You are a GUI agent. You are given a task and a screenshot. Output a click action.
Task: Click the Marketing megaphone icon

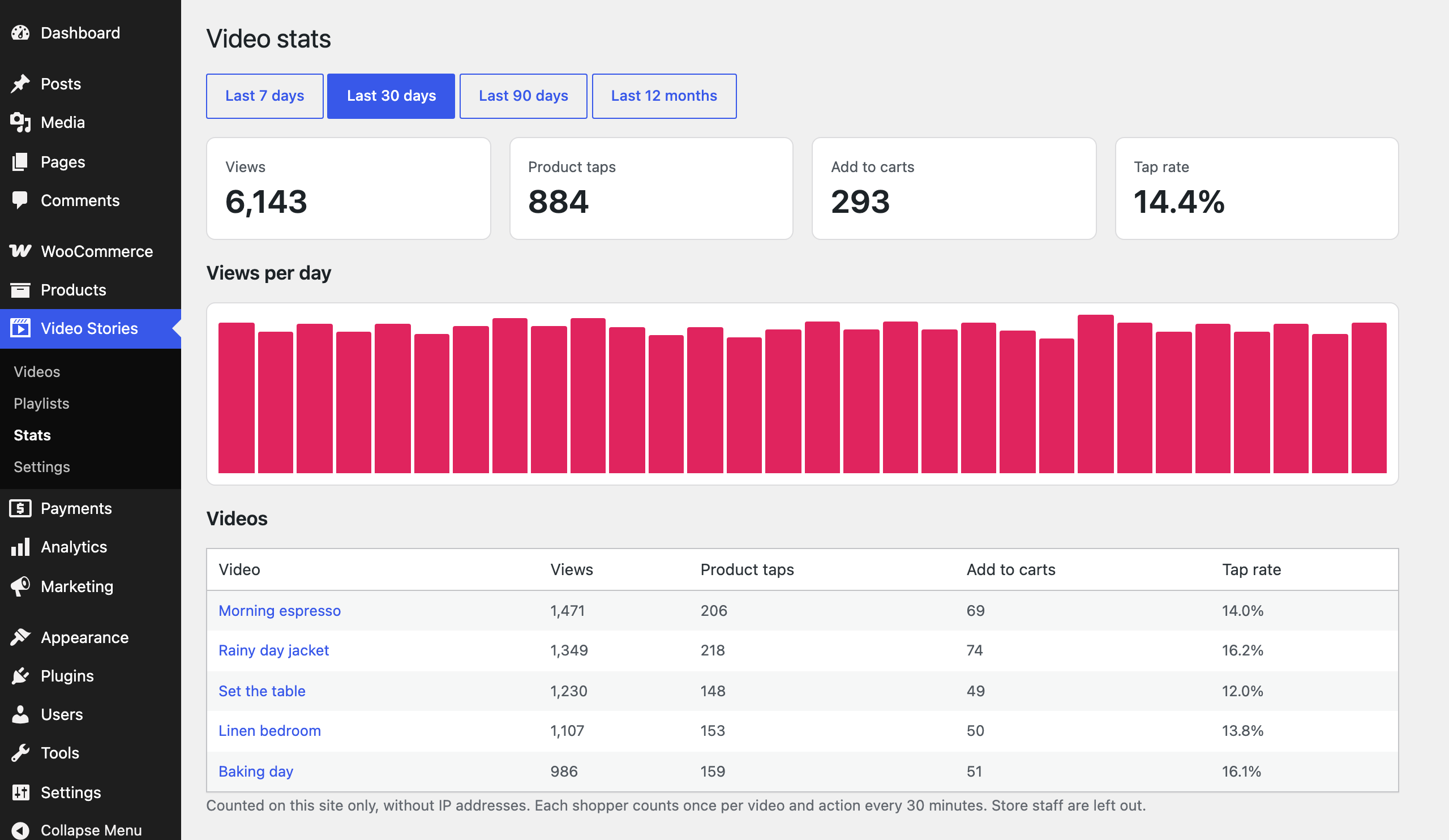click(21, 586)
